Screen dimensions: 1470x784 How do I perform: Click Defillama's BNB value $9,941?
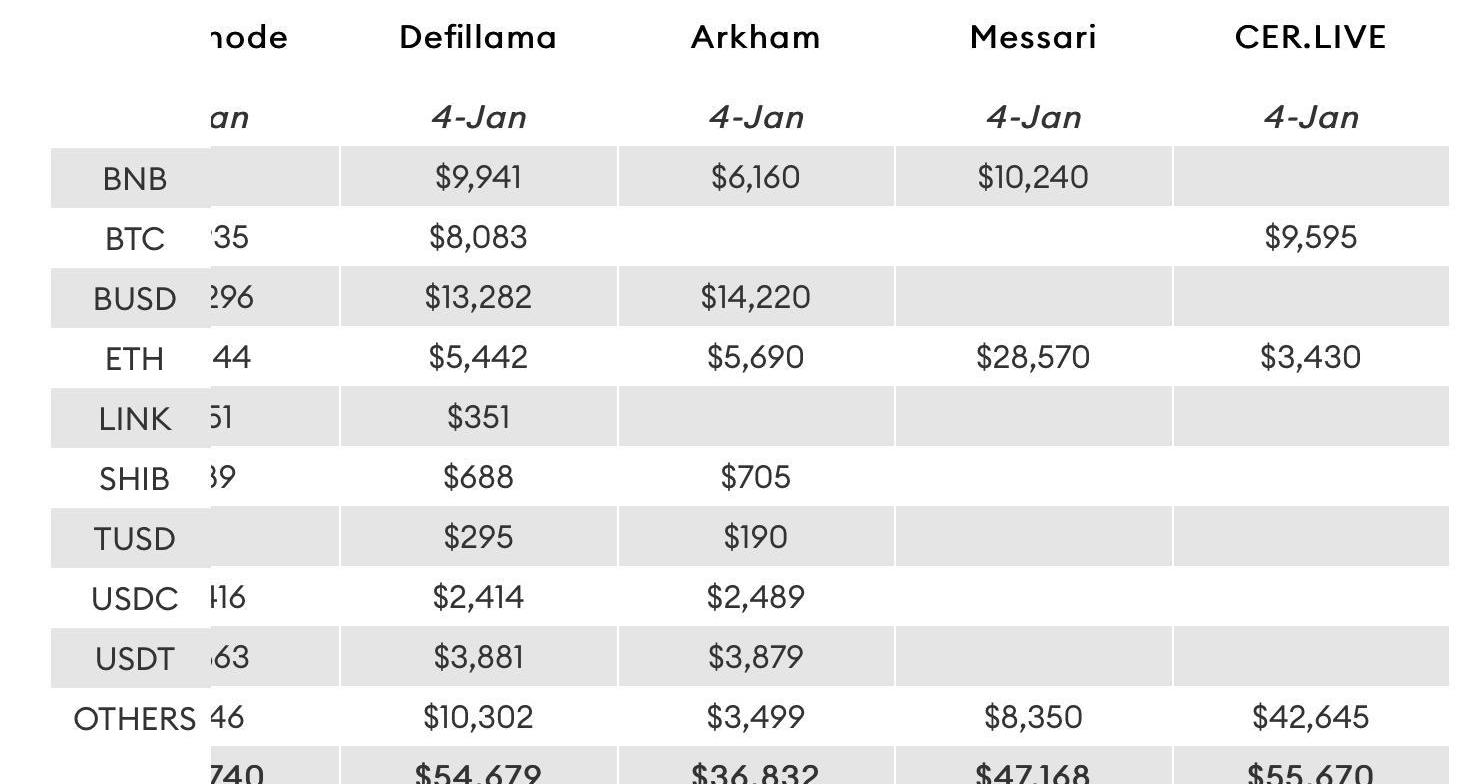point(478,177)
